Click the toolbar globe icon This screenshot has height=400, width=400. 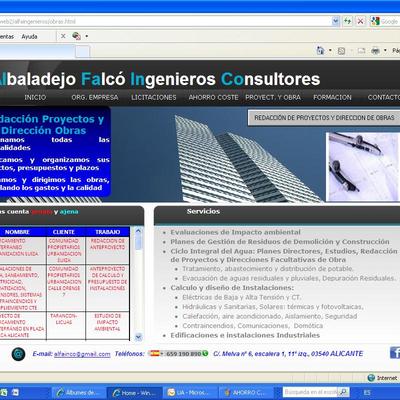[76, 36]
